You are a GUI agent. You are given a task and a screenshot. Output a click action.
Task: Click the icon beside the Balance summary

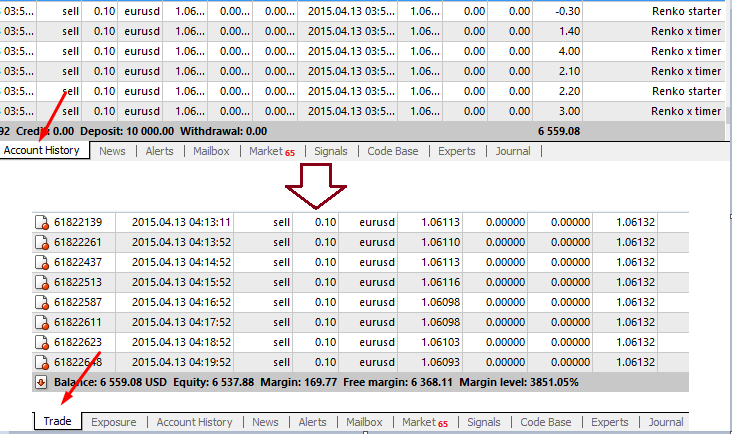click(x=41, y=382)
